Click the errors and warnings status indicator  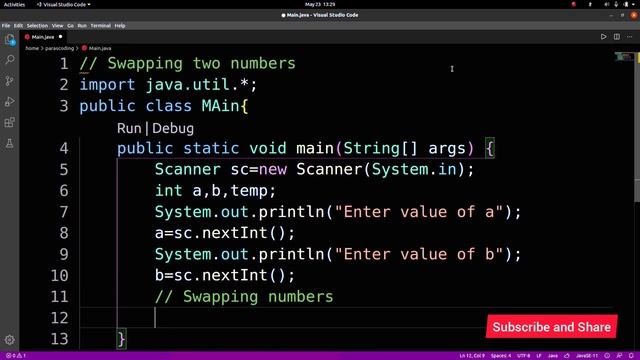16,356
